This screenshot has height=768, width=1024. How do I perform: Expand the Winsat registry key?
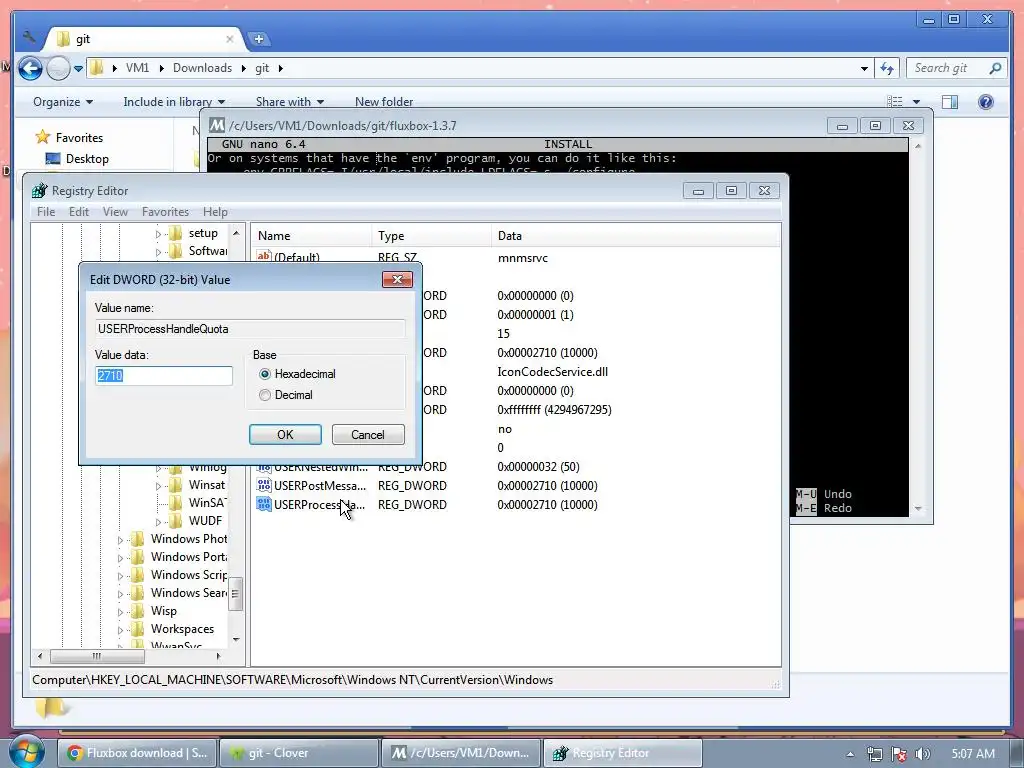pyautogui.click(x=158, y=486)
